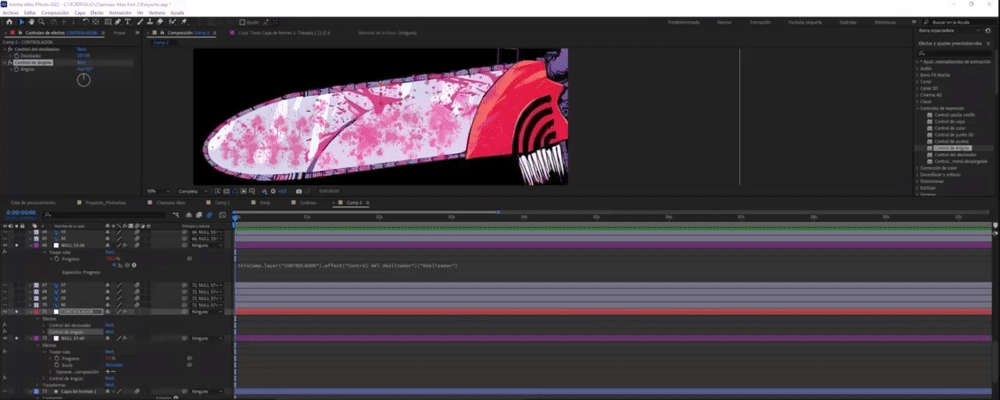Switch to the Comp 1 timeline tab

tap(222, 202)
